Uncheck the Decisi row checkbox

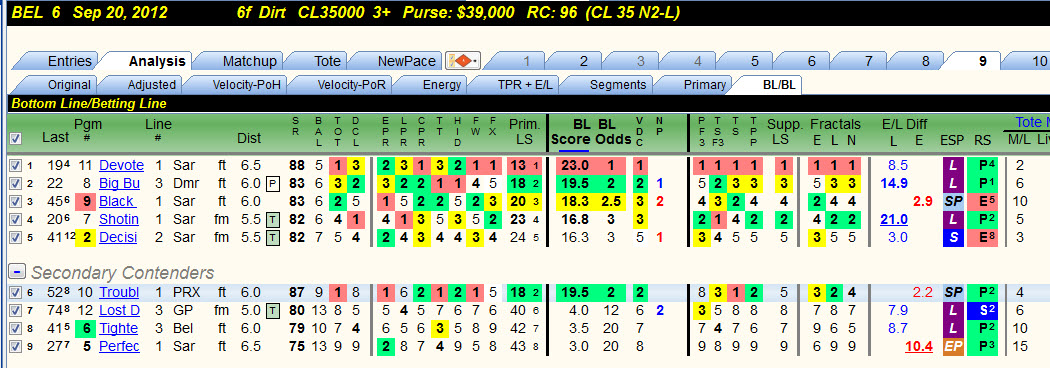point(15,238)
